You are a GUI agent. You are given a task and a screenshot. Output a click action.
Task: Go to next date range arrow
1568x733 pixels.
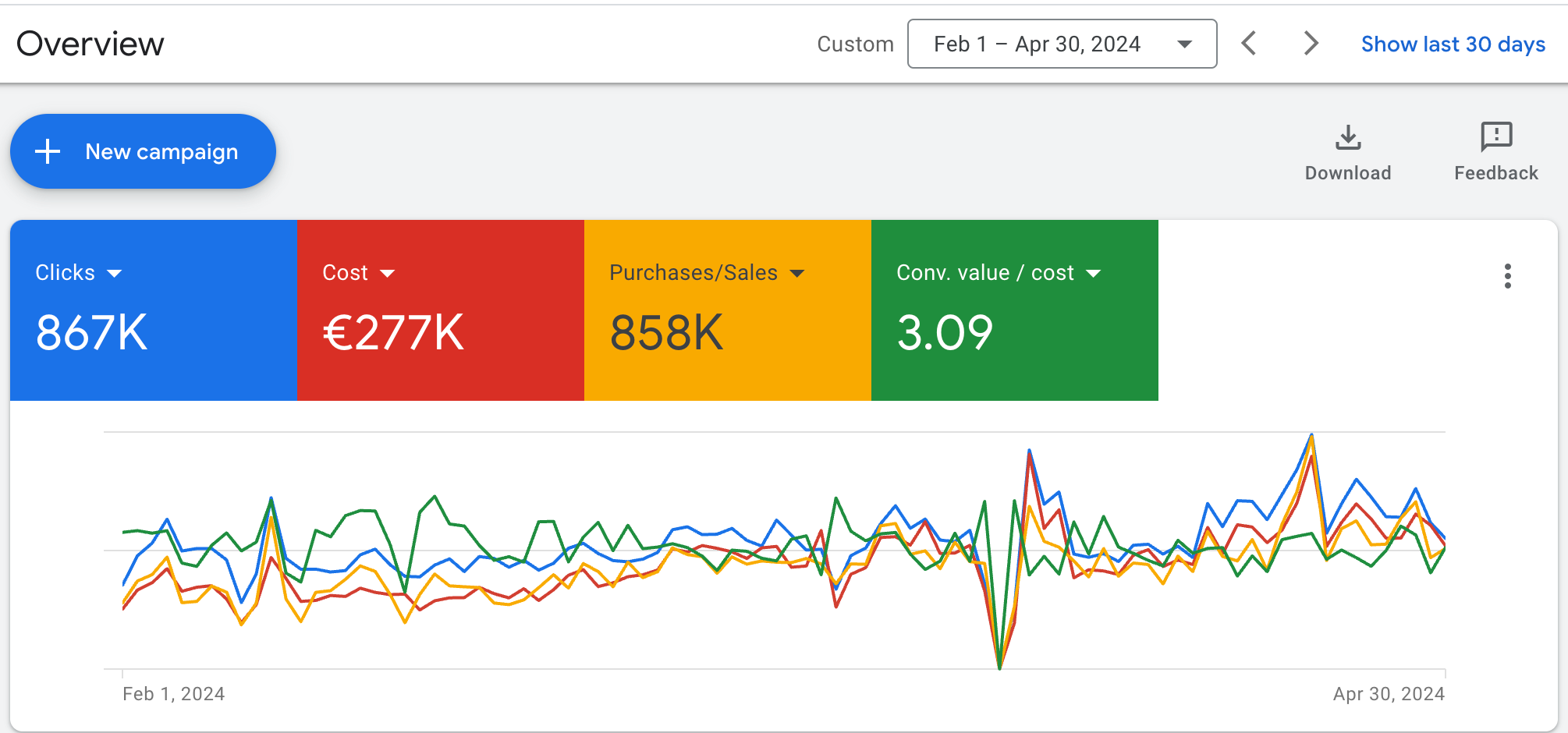[1311, 44]
